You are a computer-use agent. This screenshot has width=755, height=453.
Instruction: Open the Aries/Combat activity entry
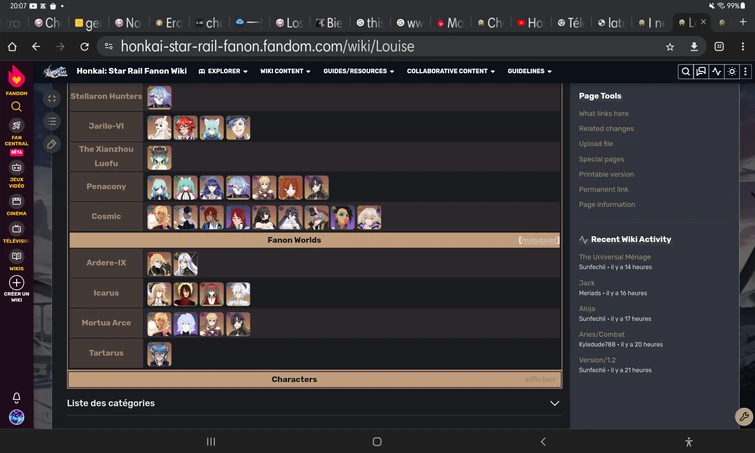601,334
